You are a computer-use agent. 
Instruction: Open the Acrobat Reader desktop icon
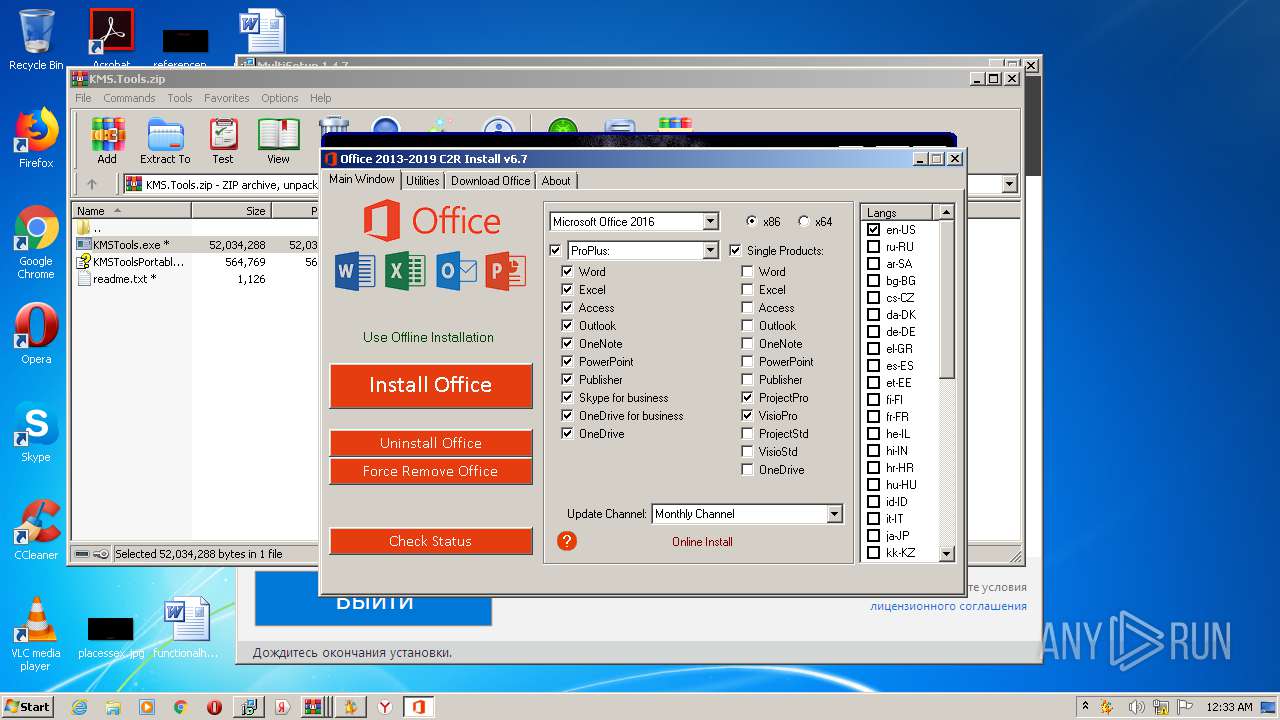pos(112,40)
